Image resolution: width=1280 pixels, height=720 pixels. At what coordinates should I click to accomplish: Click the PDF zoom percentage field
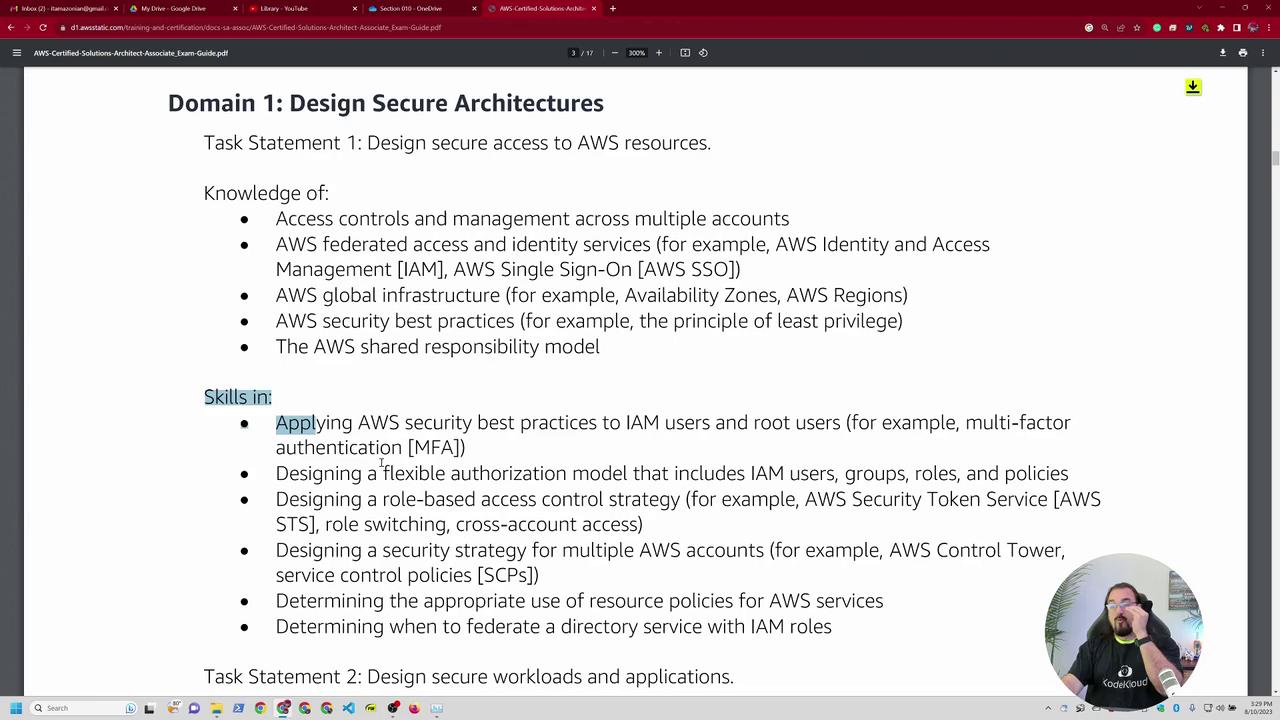pyautogui.click(x=636, y=53)
